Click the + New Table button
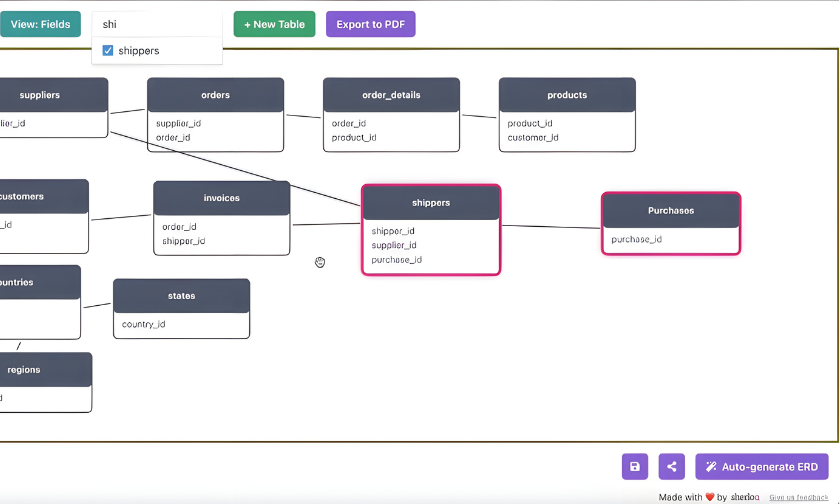Viewport: 840px width, 504px height. pyautogui.click(x=274, y=24)
